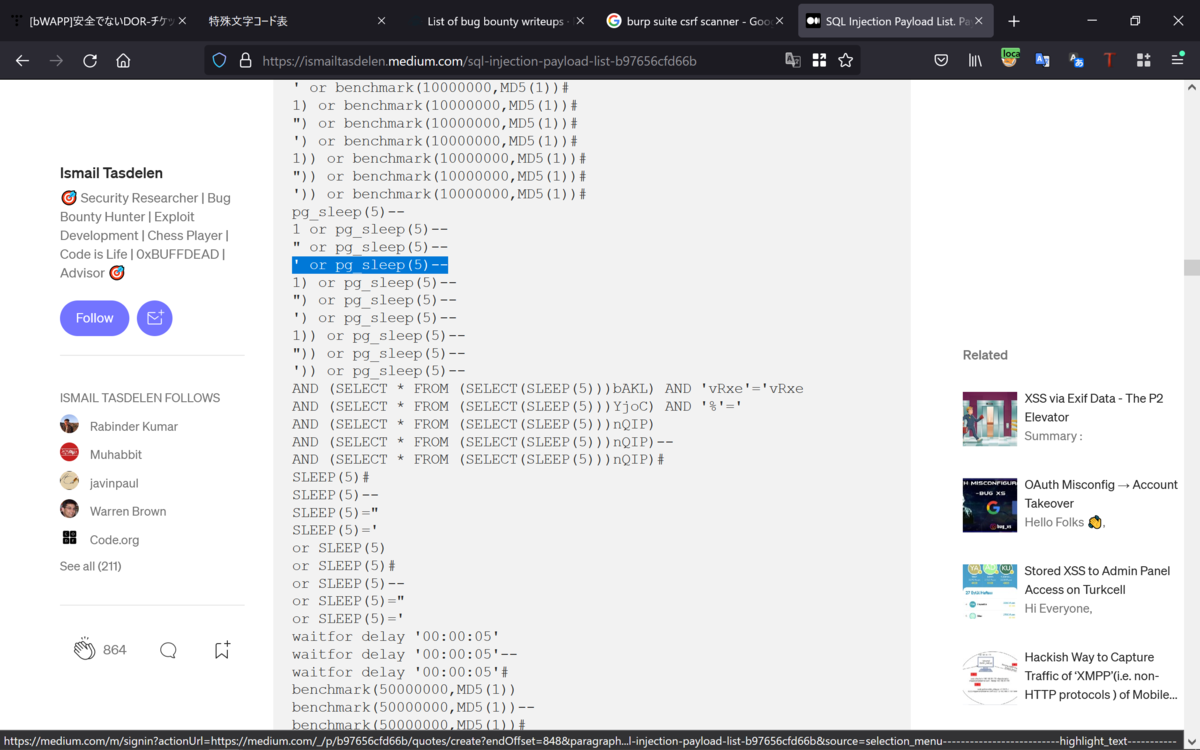The image size is (1200, 750).
Task: Click the translate page icon in address bar
Action: (793, 60)
